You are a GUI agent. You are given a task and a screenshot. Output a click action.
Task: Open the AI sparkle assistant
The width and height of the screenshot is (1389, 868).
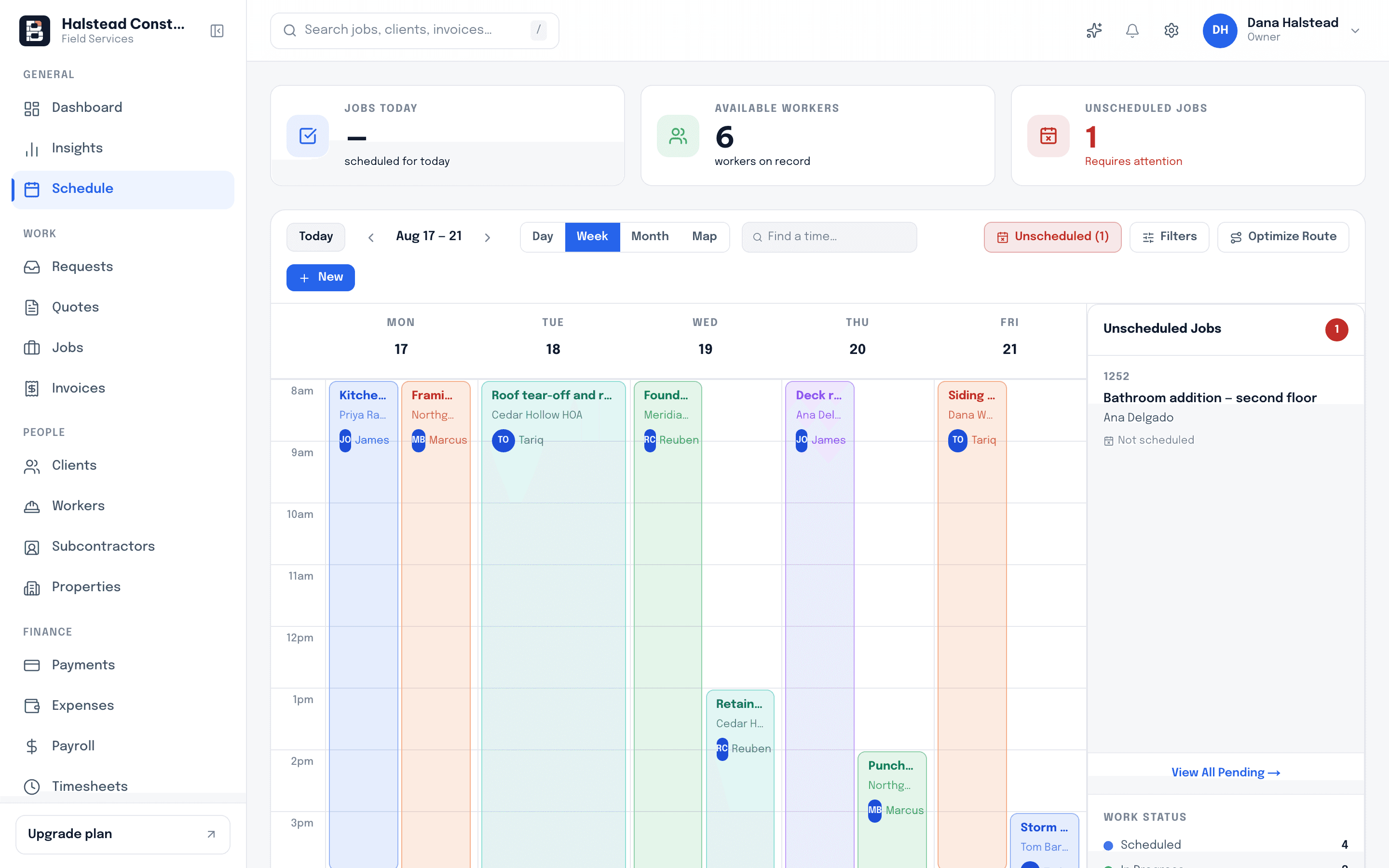coord(1094,30)
